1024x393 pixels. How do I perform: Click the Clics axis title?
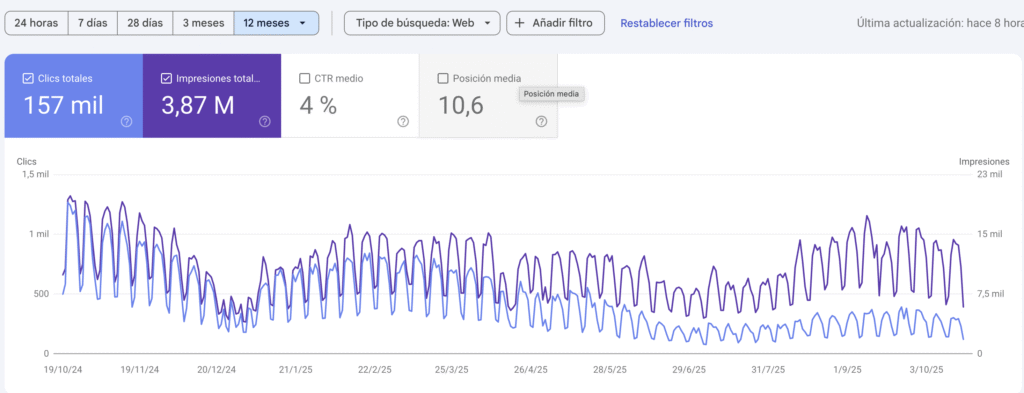(x=27, y=161)
